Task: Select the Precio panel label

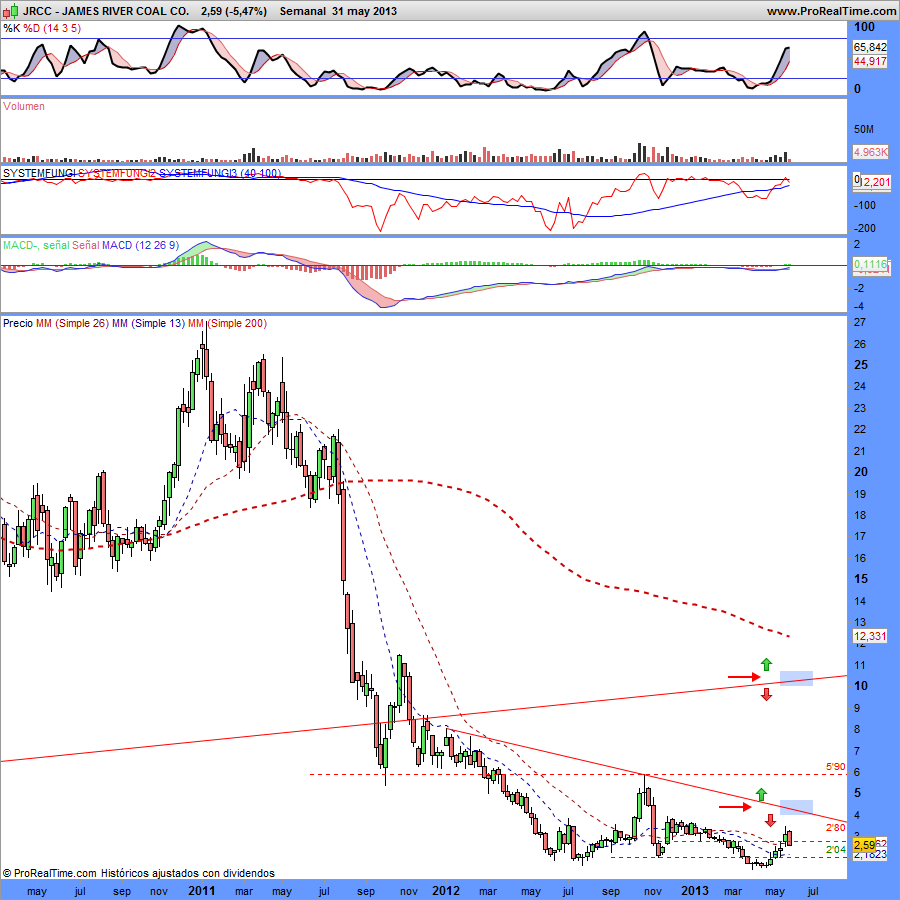Action: coord(18,323)
